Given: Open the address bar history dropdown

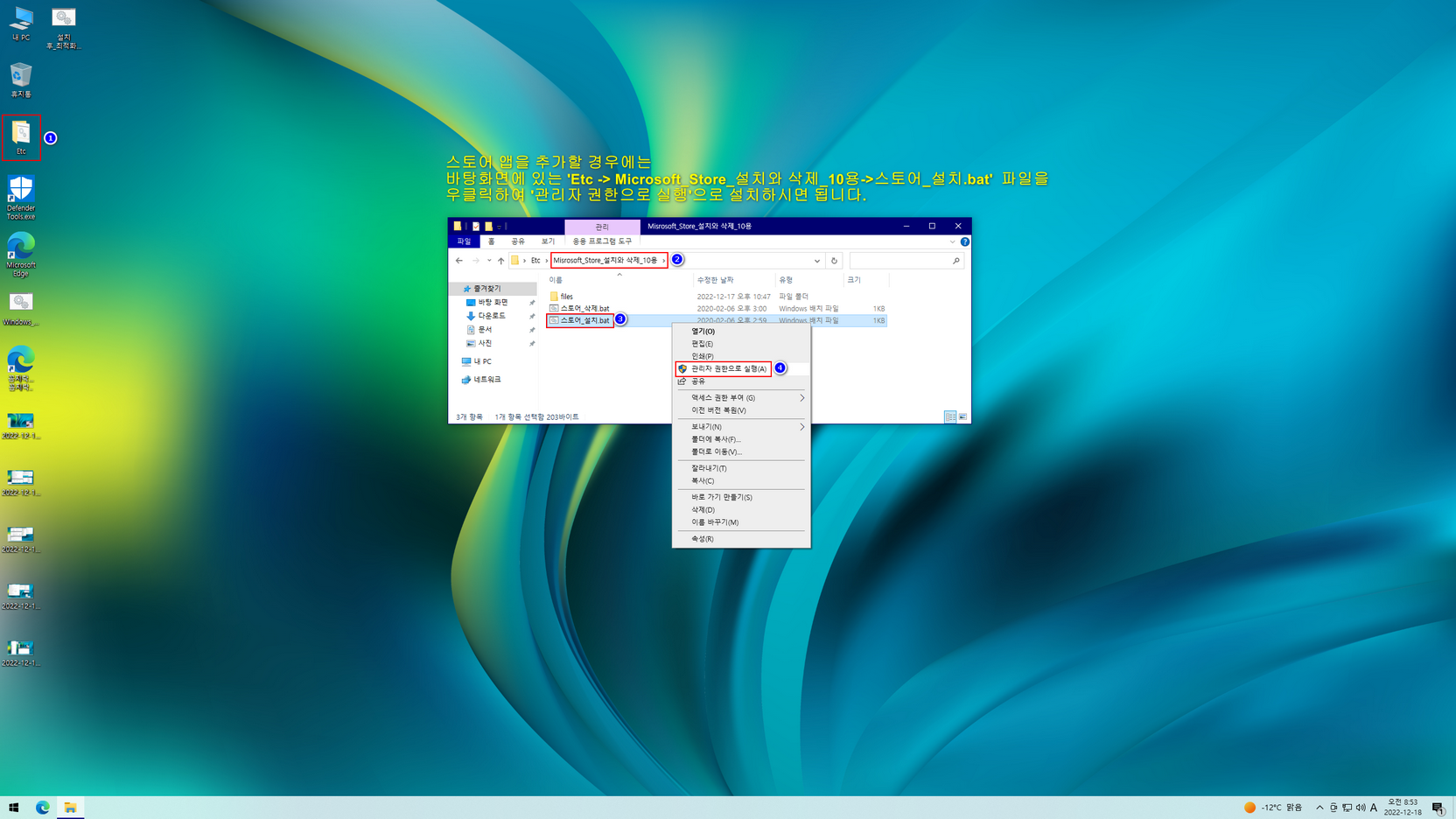Looking at the screenshot, I should coord(817,261).
